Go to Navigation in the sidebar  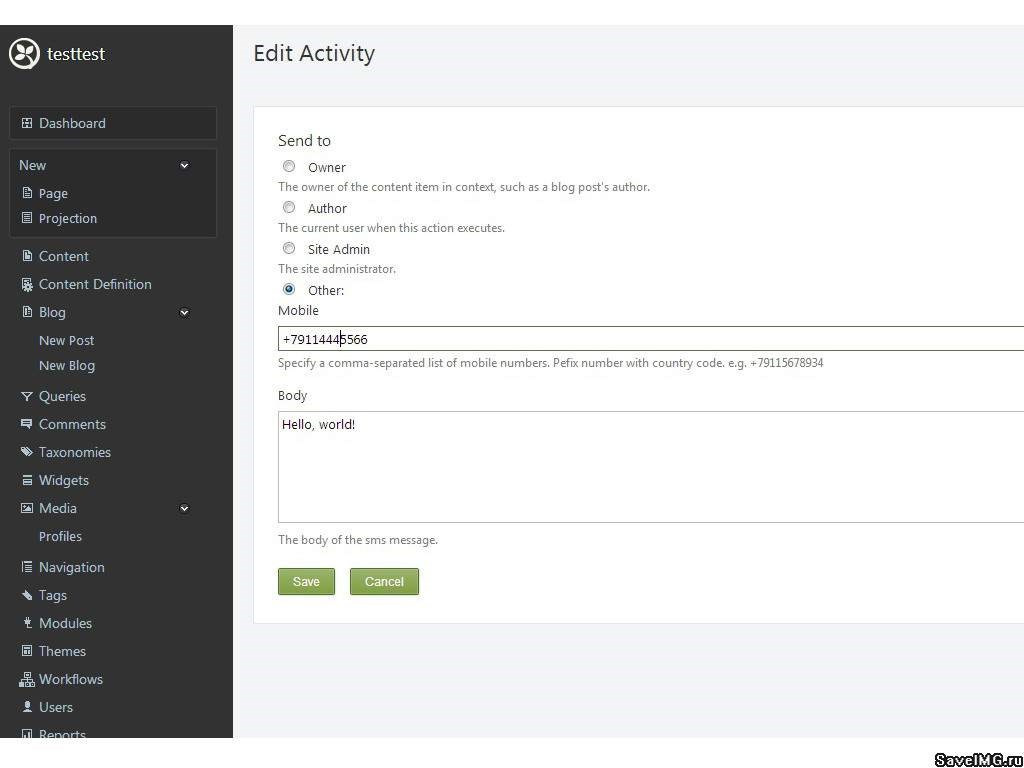[71, 567]
